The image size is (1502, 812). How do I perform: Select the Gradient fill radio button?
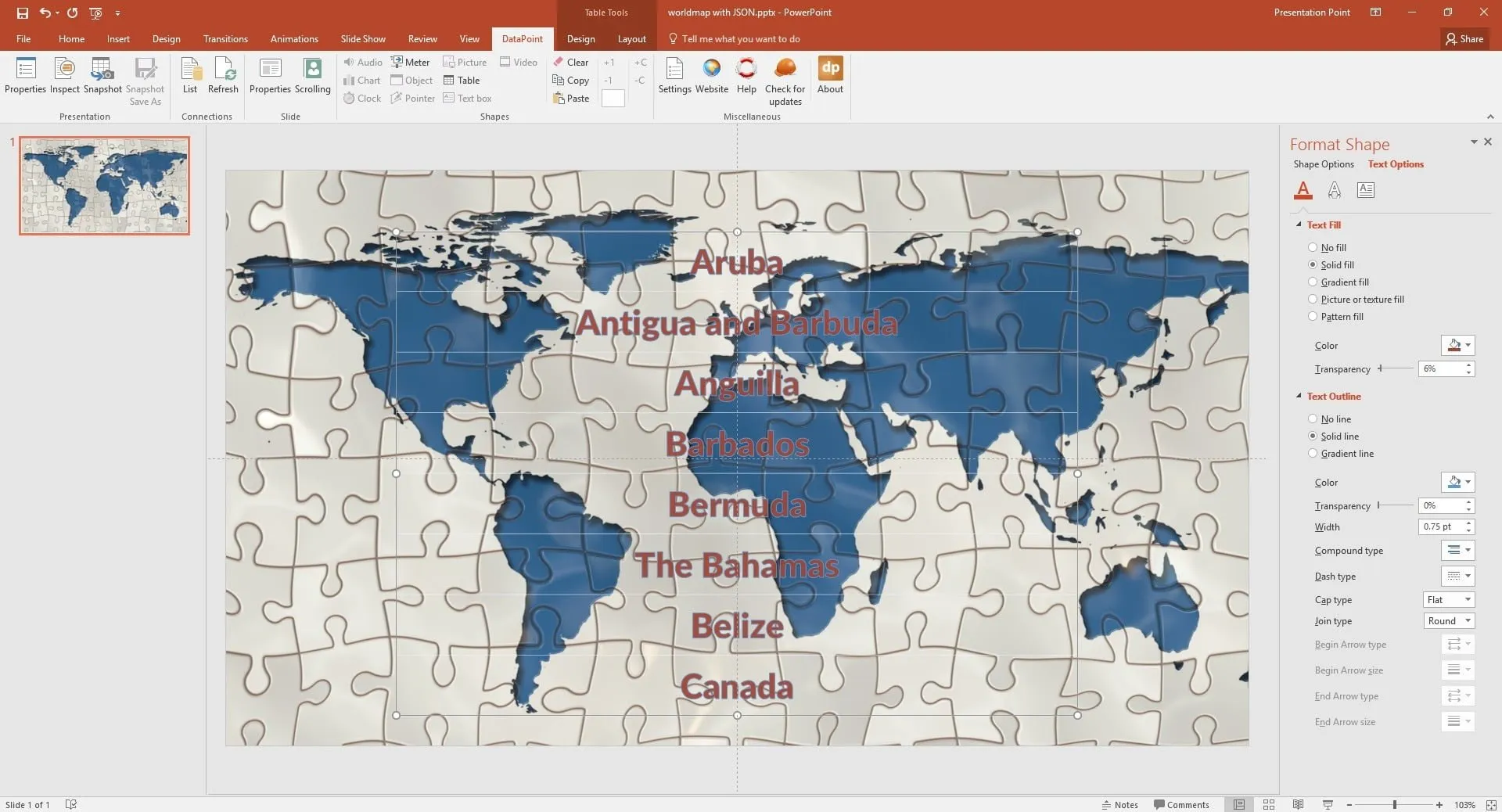[x=1313, y=282]
